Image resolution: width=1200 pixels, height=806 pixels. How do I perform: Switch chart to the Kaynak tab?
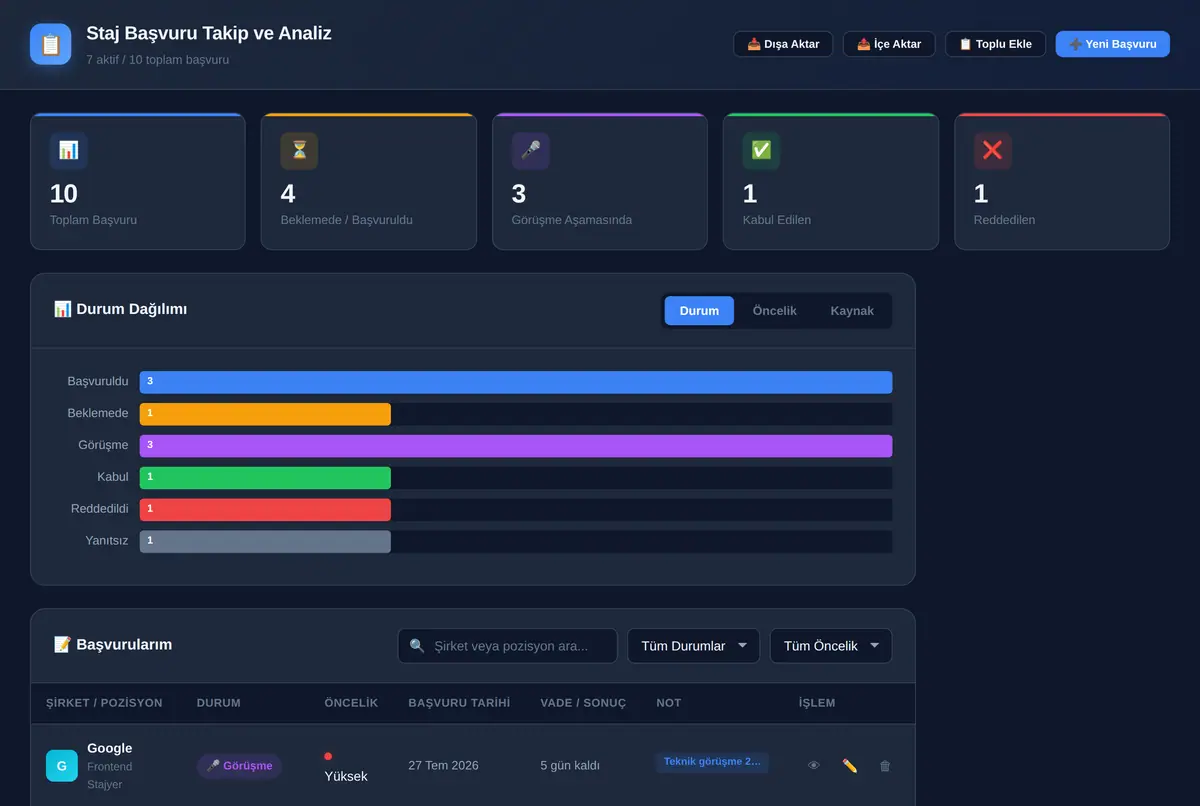852,311
